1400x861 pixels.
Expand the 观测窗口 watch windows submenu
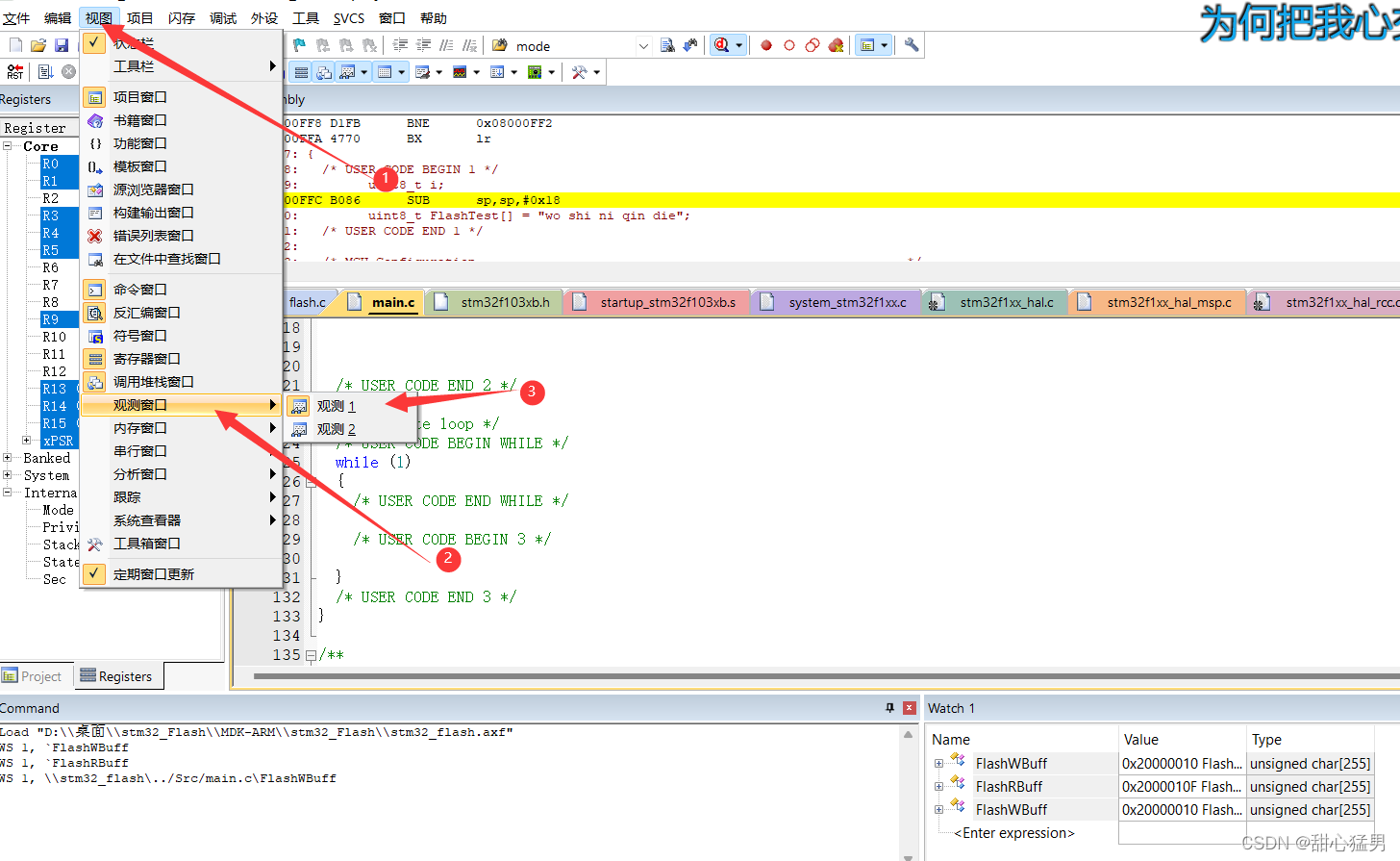(x=181, y=405)
